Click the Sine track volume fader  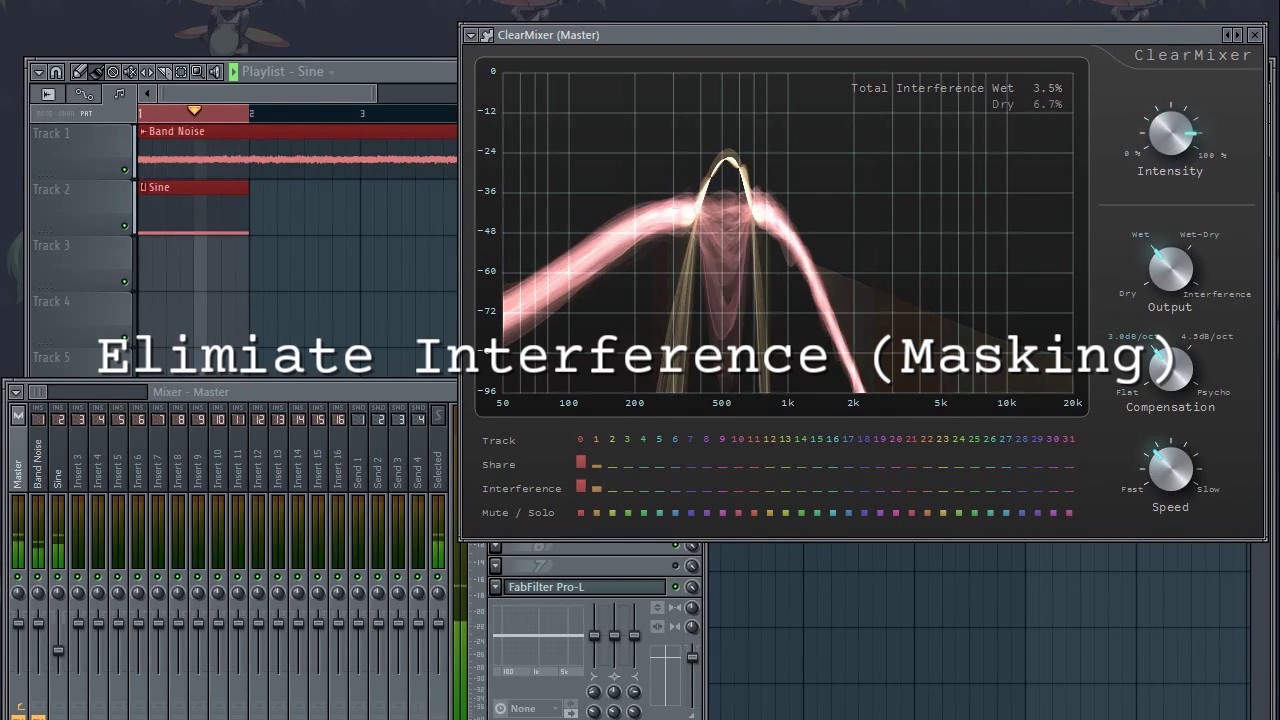(58, 651)
